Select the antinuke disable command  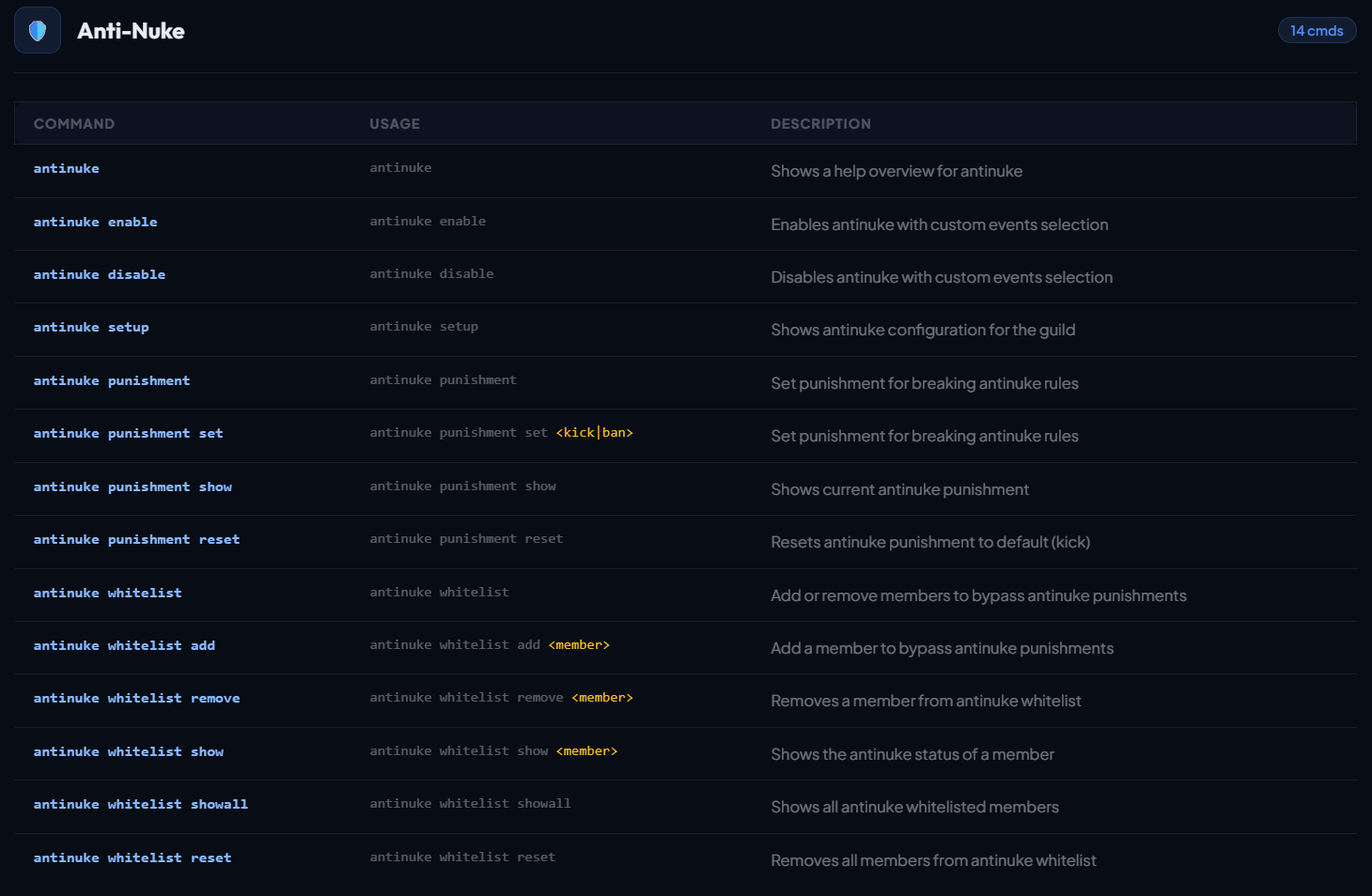tap(100, 275)
